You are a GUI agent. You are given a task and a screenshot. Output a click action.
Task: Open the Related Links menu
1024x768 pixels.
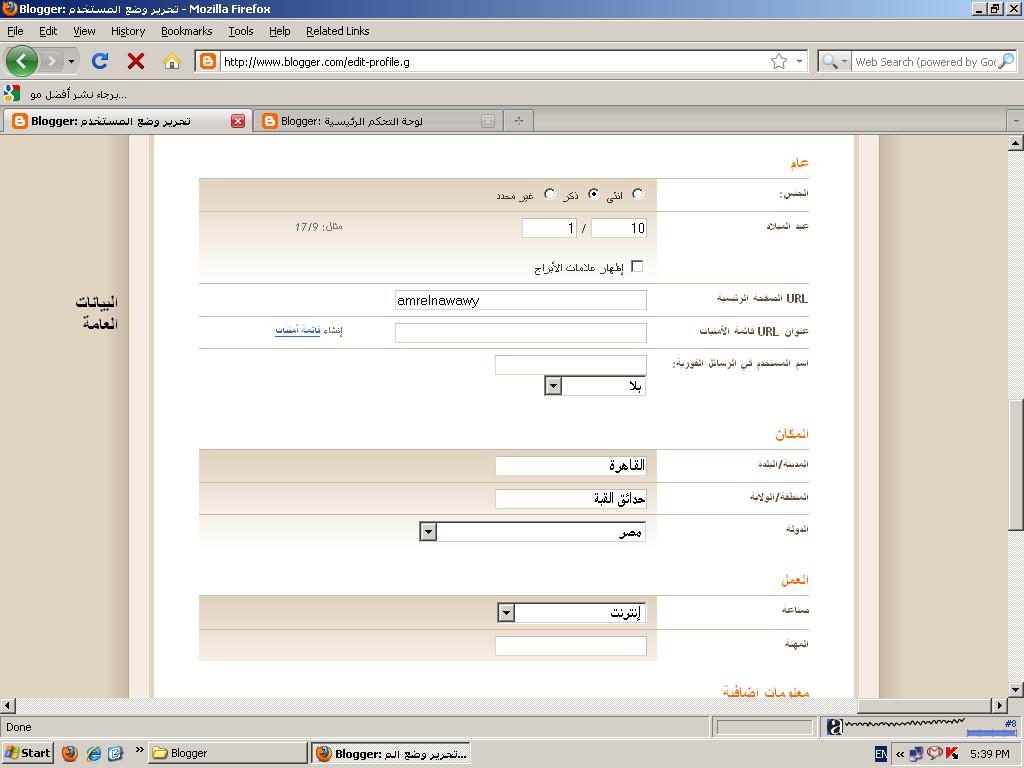coord(338,31)
